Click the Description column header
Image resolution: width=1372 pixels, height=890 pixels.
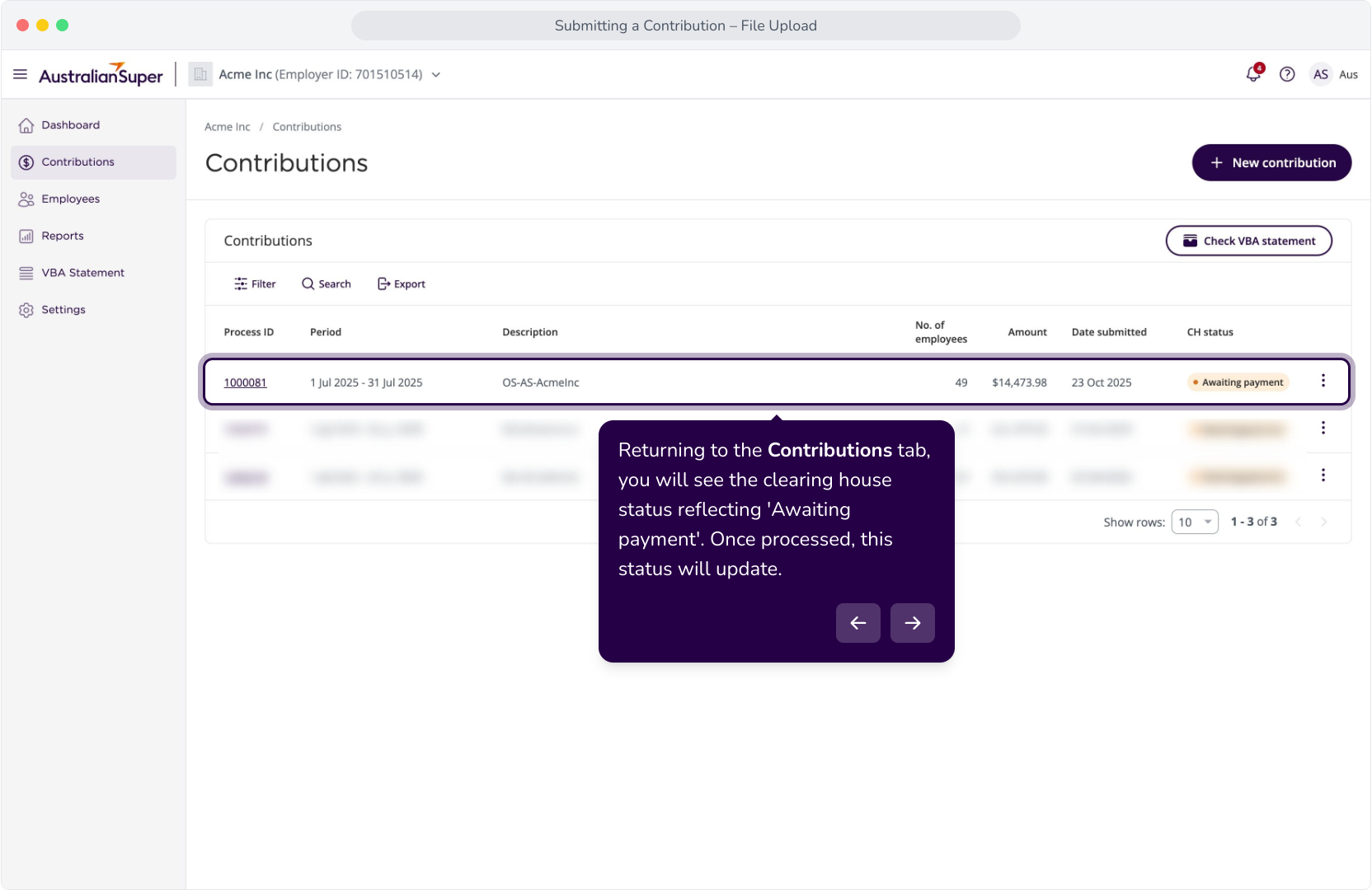(x=530, y=332)
